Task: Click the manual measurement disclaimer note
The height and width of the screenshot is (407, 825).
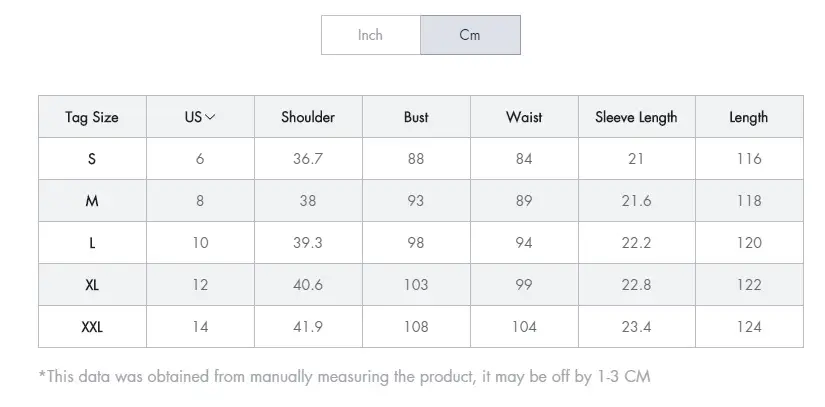Action: pos(345,377)
